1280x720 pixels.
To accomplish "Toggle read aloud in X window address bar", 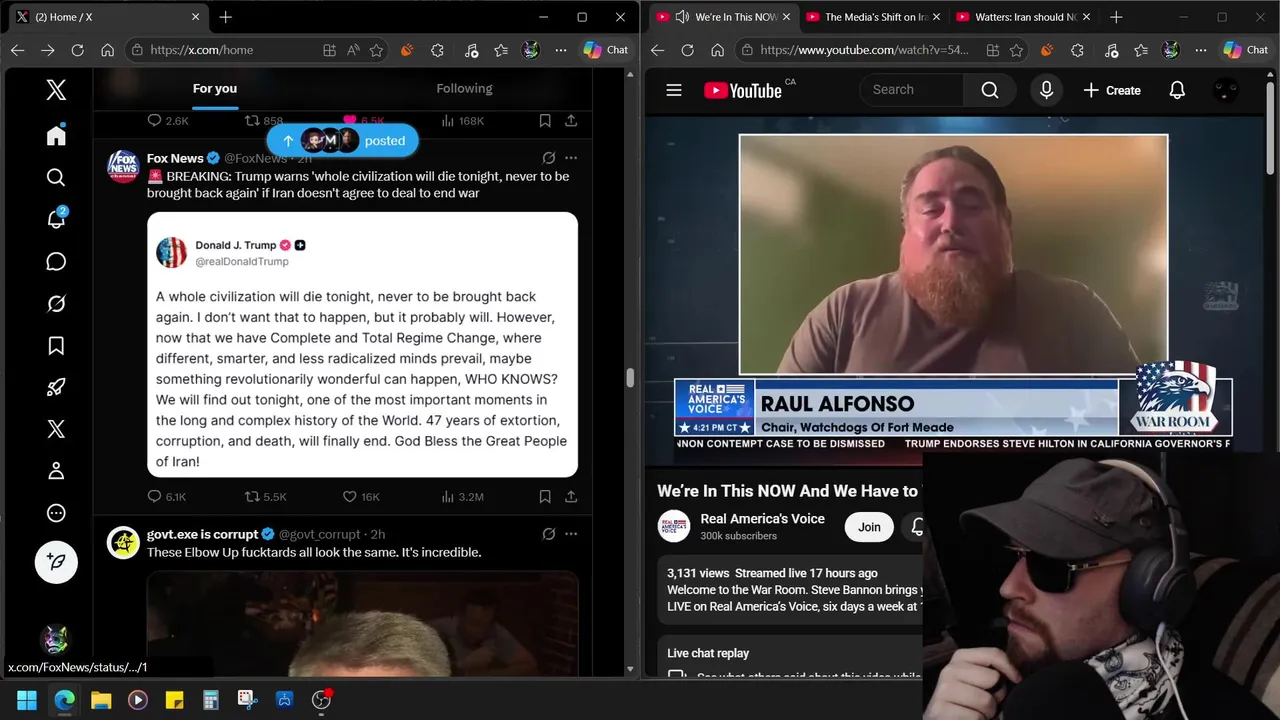I will pos(353,50).
